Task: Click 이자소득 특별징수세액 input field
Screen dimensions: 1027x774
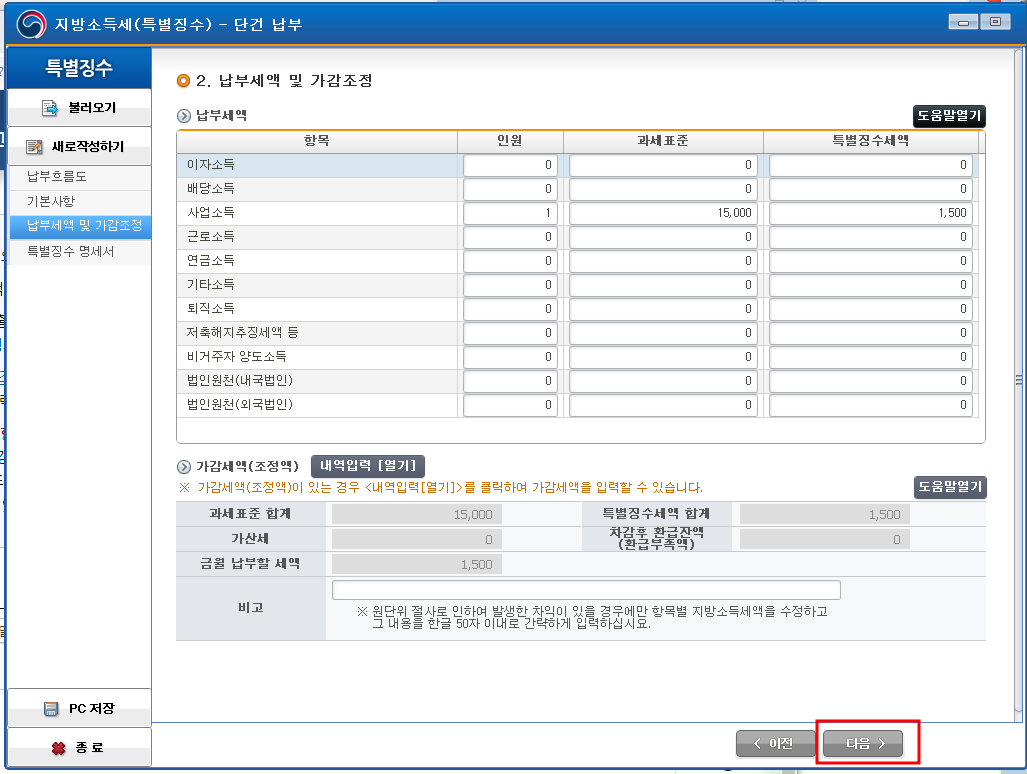Action: click(x=870, y=166)
